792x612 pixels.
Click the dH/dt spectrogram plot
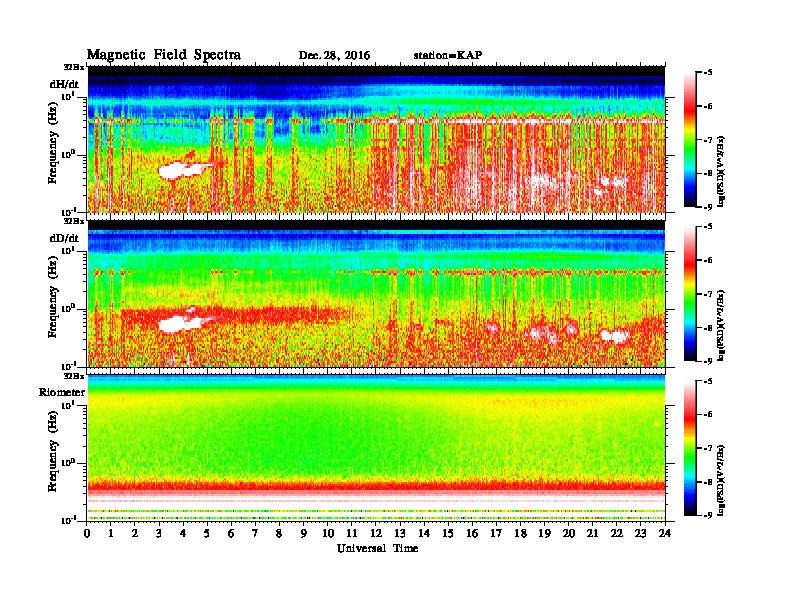pos(376,139)
